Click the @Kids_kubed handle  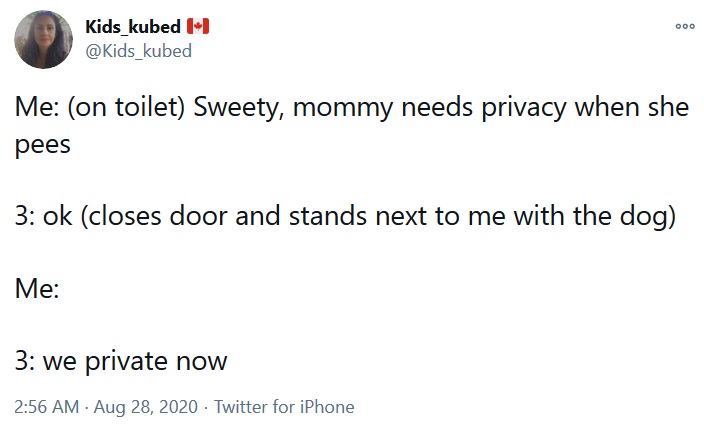pos(138,51)
